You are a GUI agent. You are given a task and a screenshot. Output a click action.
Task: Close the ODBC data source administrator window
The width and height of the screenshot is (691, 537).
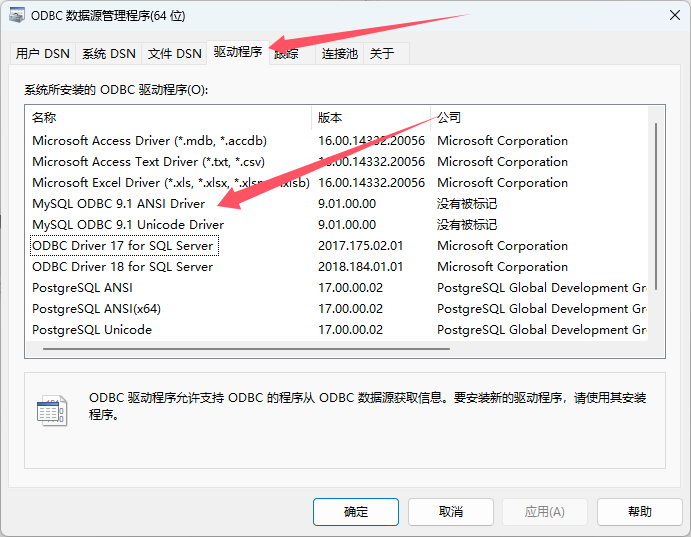[x=674, y=15]
